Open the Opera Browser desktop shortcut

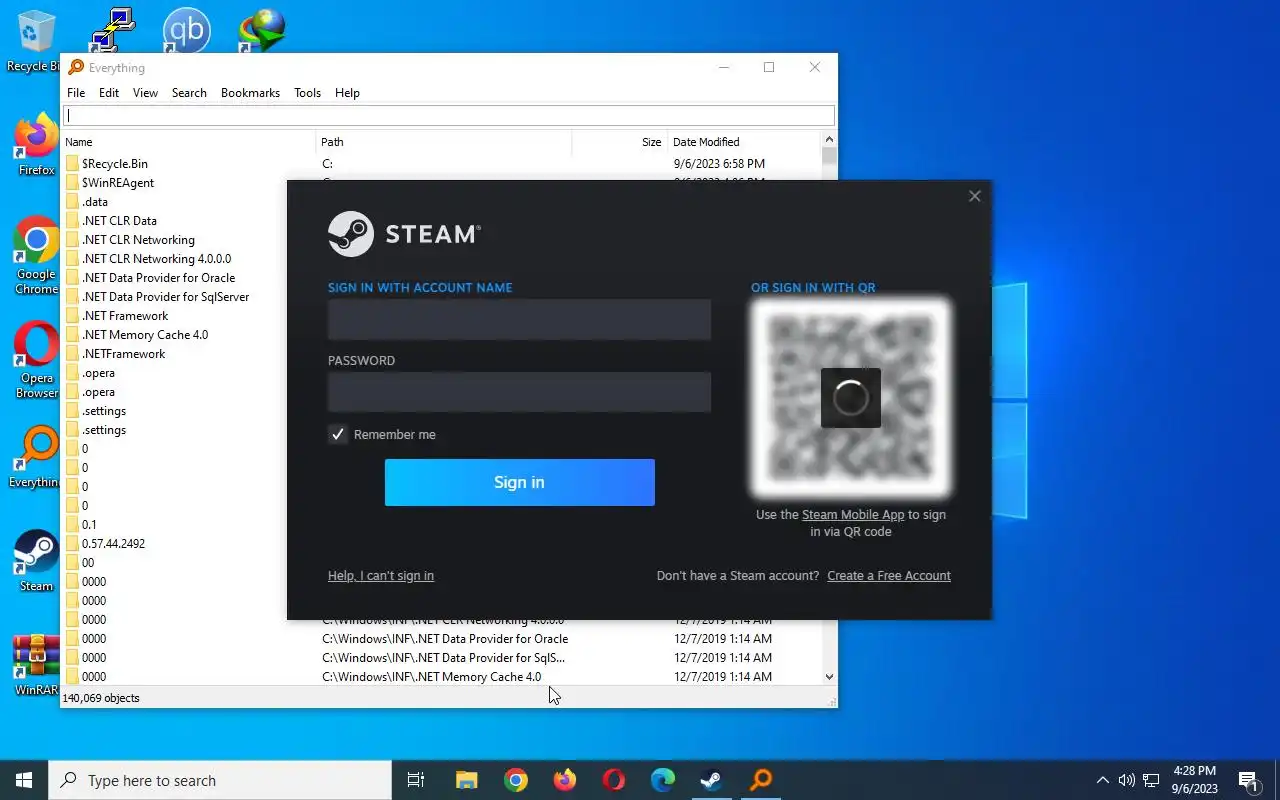coord(36,360)
